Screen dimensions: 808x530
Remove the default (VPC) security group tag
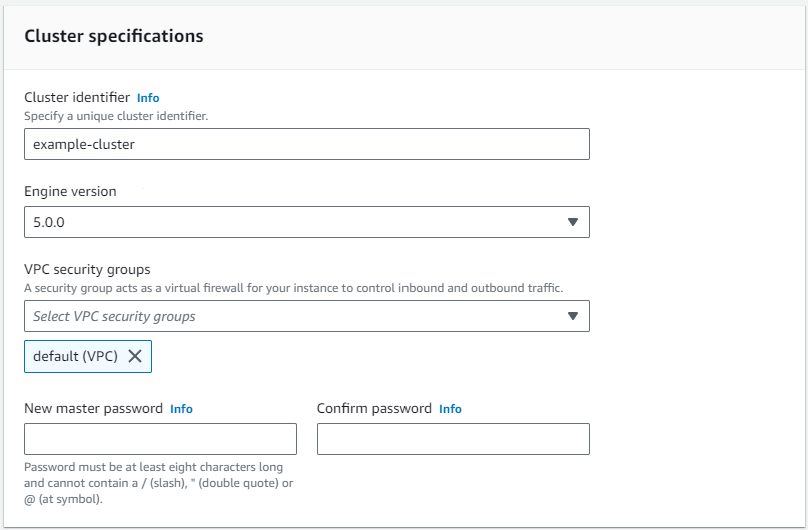(135, 357)
